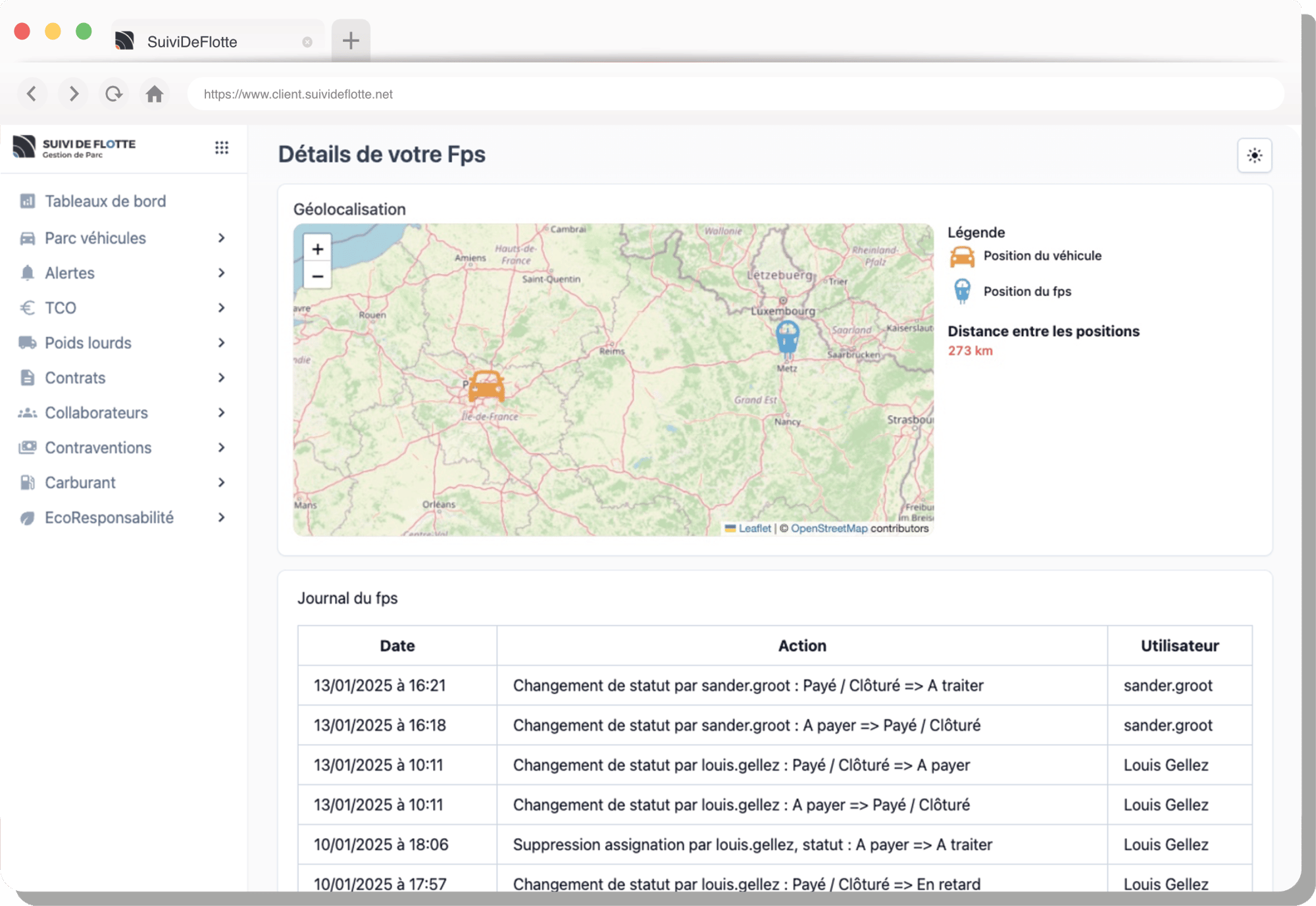The image size is (1316, 906).
Task: Expand the Collaborateurs chevron
Action: coord(222,413)
